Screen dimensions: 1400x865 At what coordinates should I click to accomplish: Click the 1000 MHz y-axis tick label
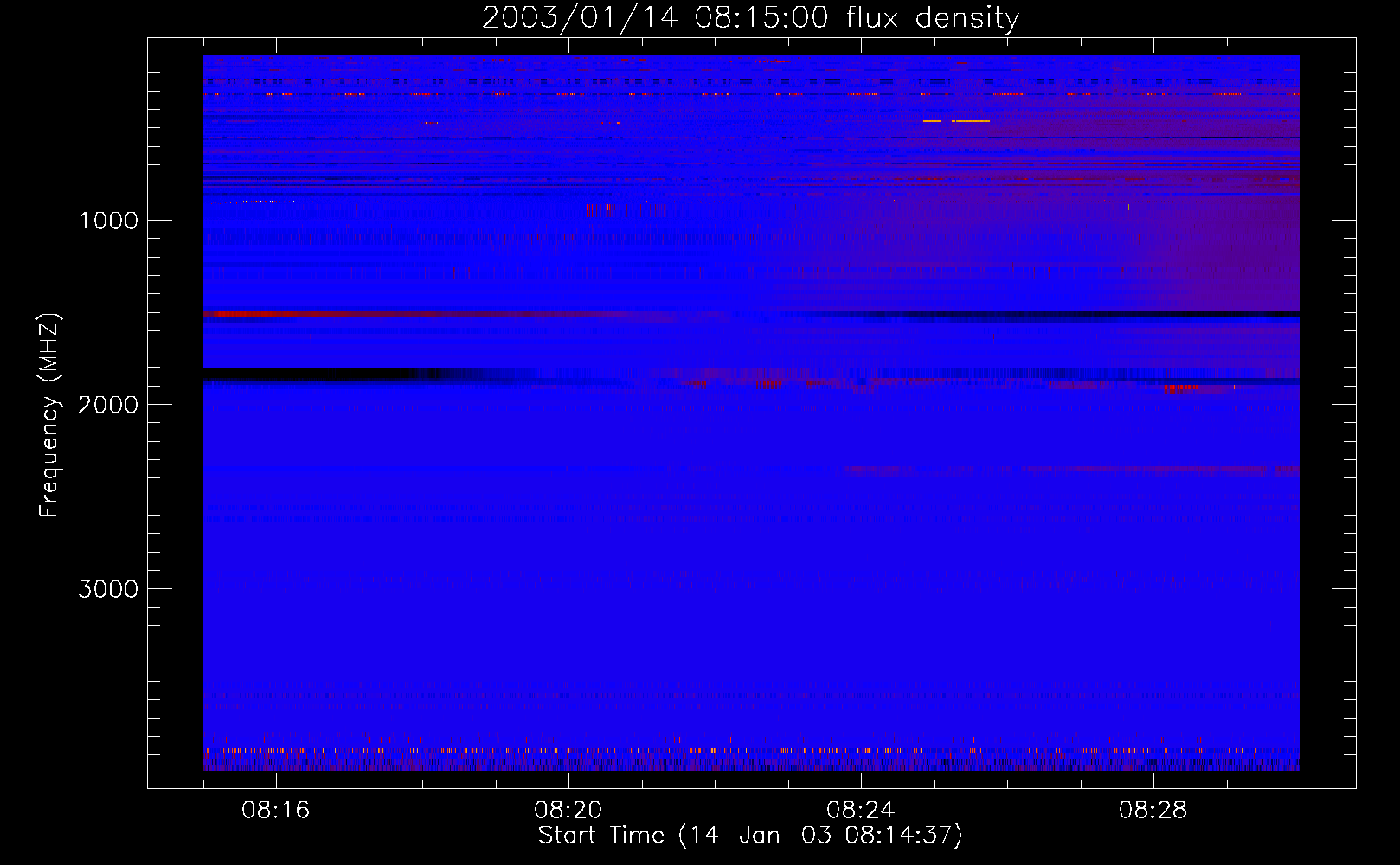pos(108,221)
